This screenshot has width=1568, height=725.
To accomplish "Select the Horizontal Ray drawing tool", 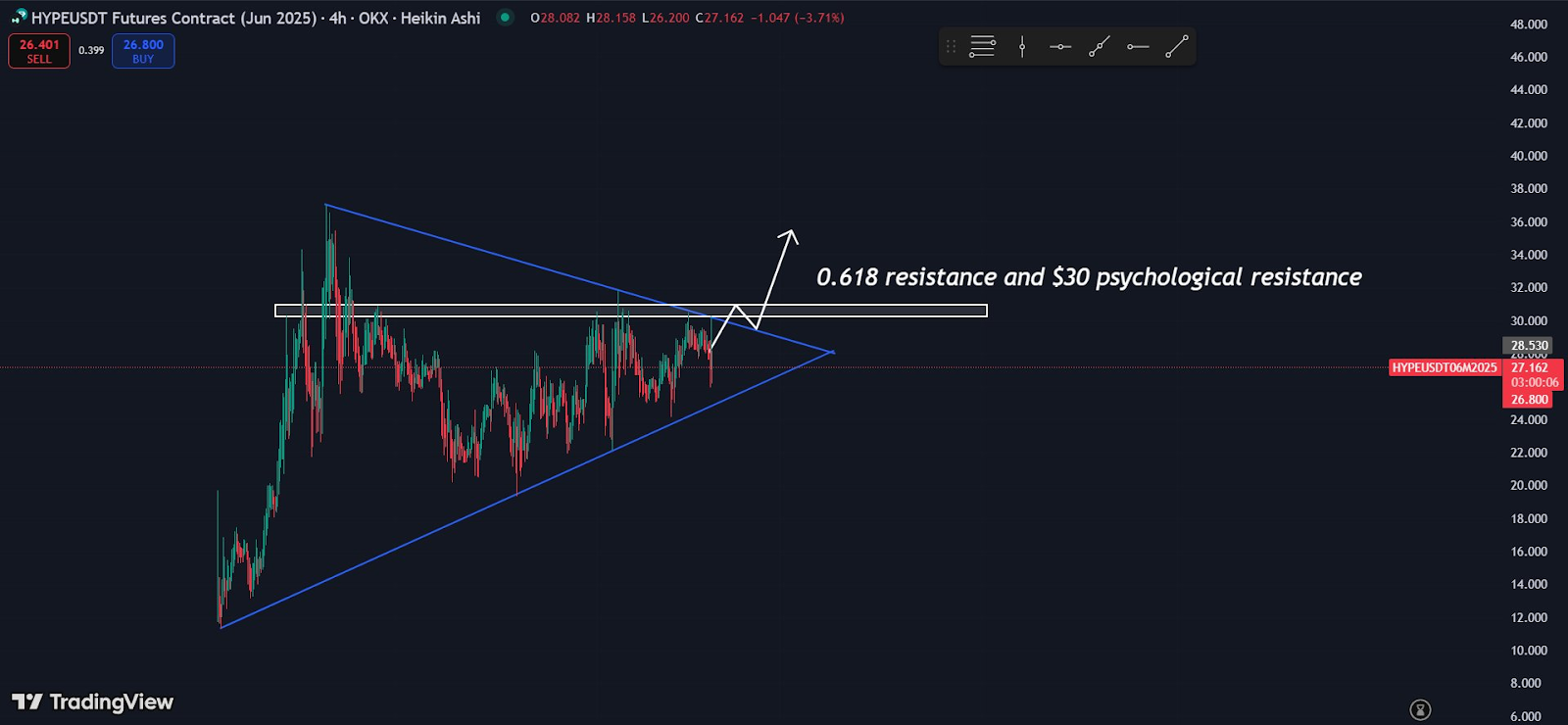I will (x=1138, y=46).
